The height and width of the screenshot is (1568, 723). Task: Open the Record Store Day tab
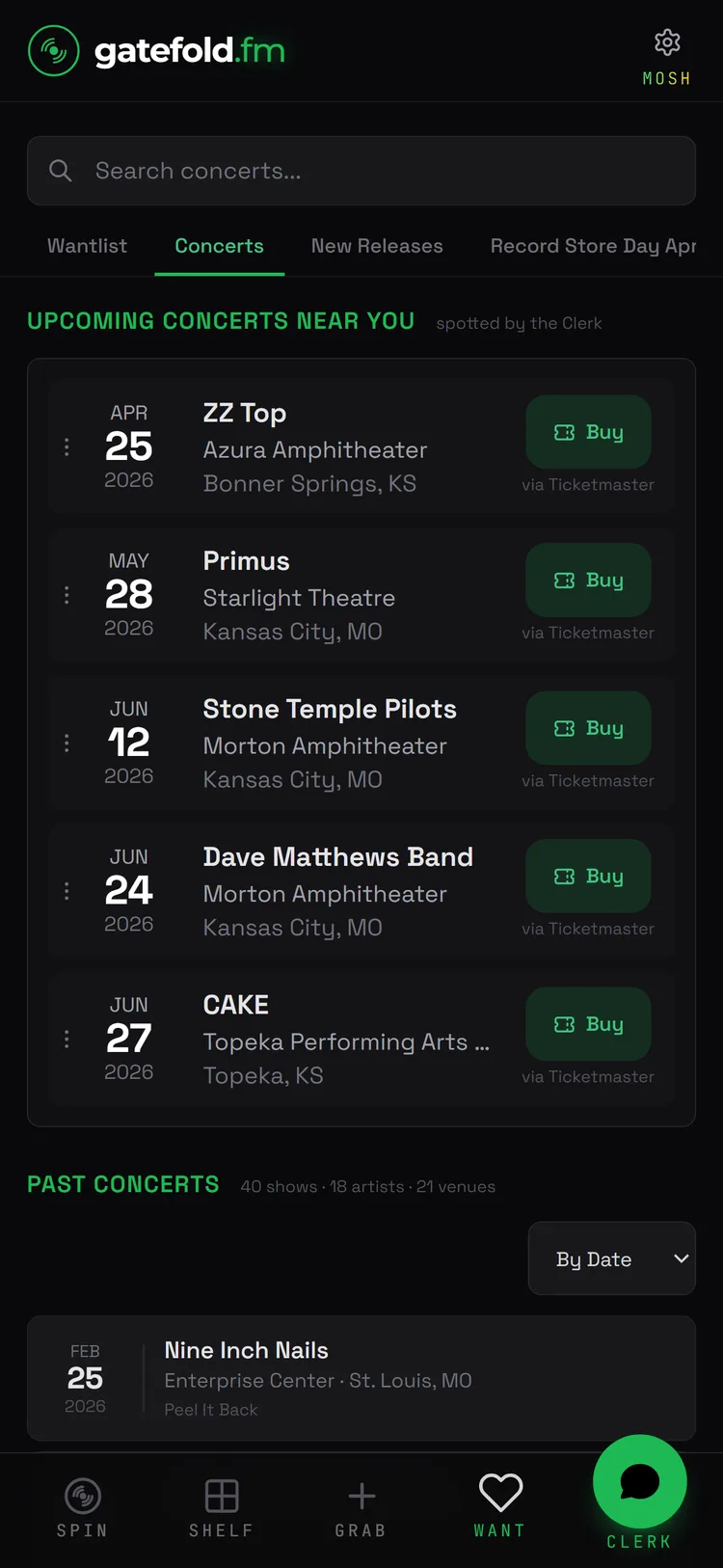pos(592,246)
